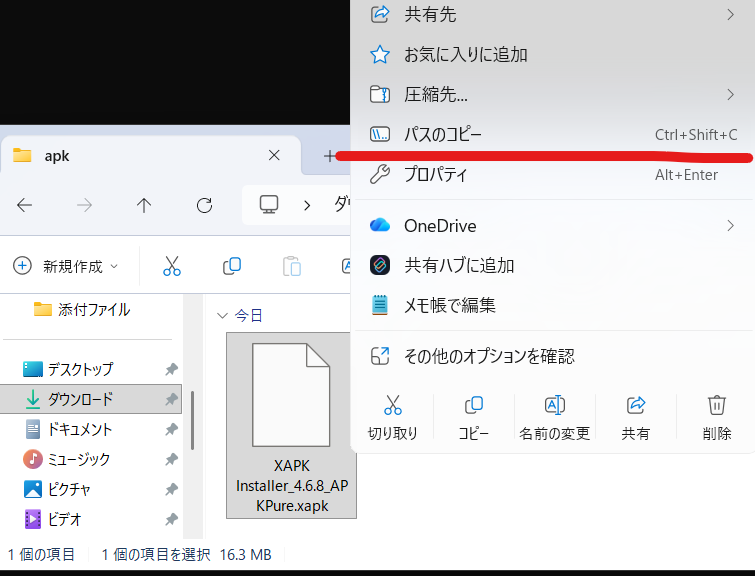Click the rename (名前の変更) icon

tap(554, 405)
